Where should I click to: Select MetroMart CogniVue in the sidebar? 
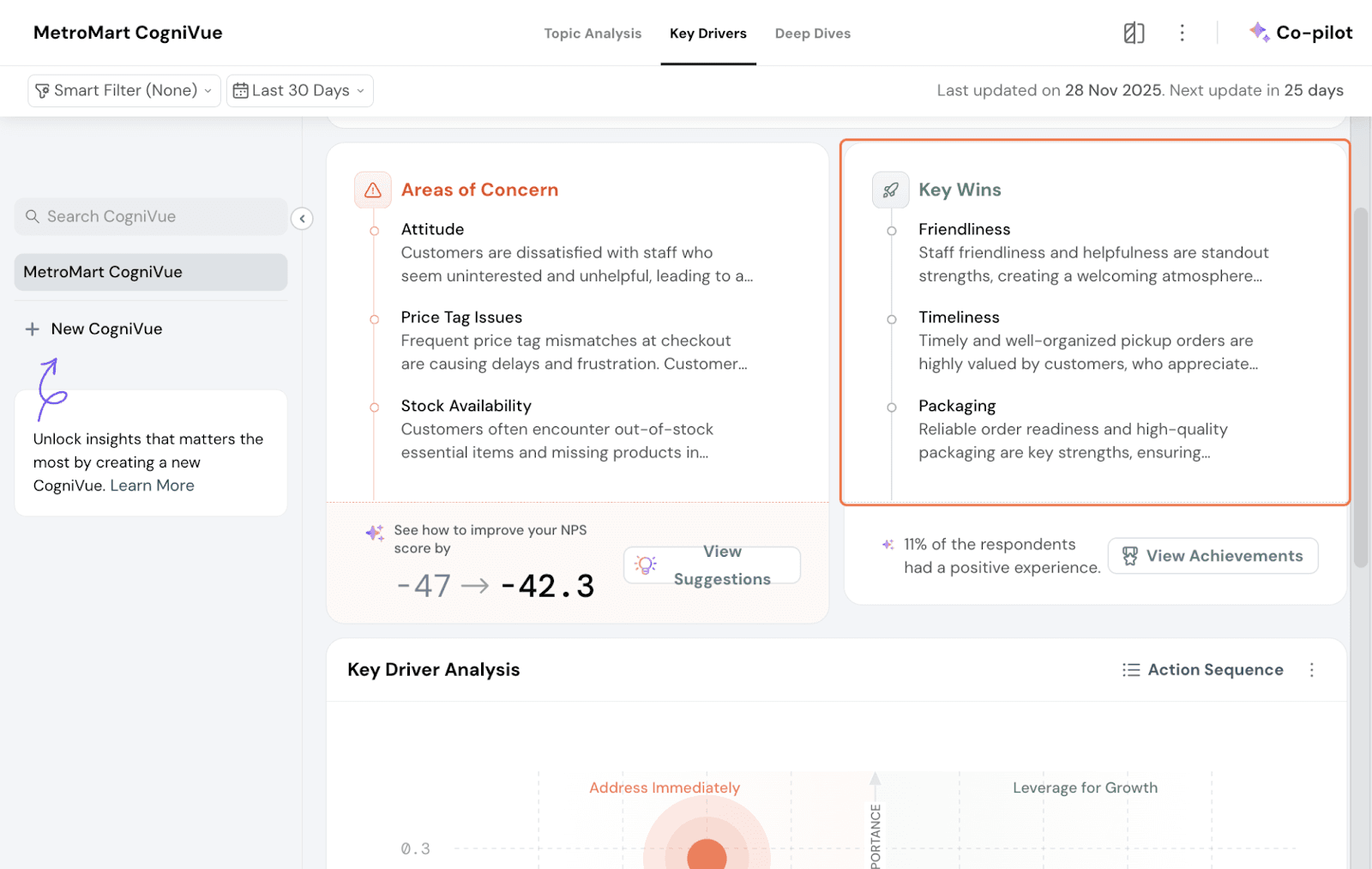tap(151, 272)
